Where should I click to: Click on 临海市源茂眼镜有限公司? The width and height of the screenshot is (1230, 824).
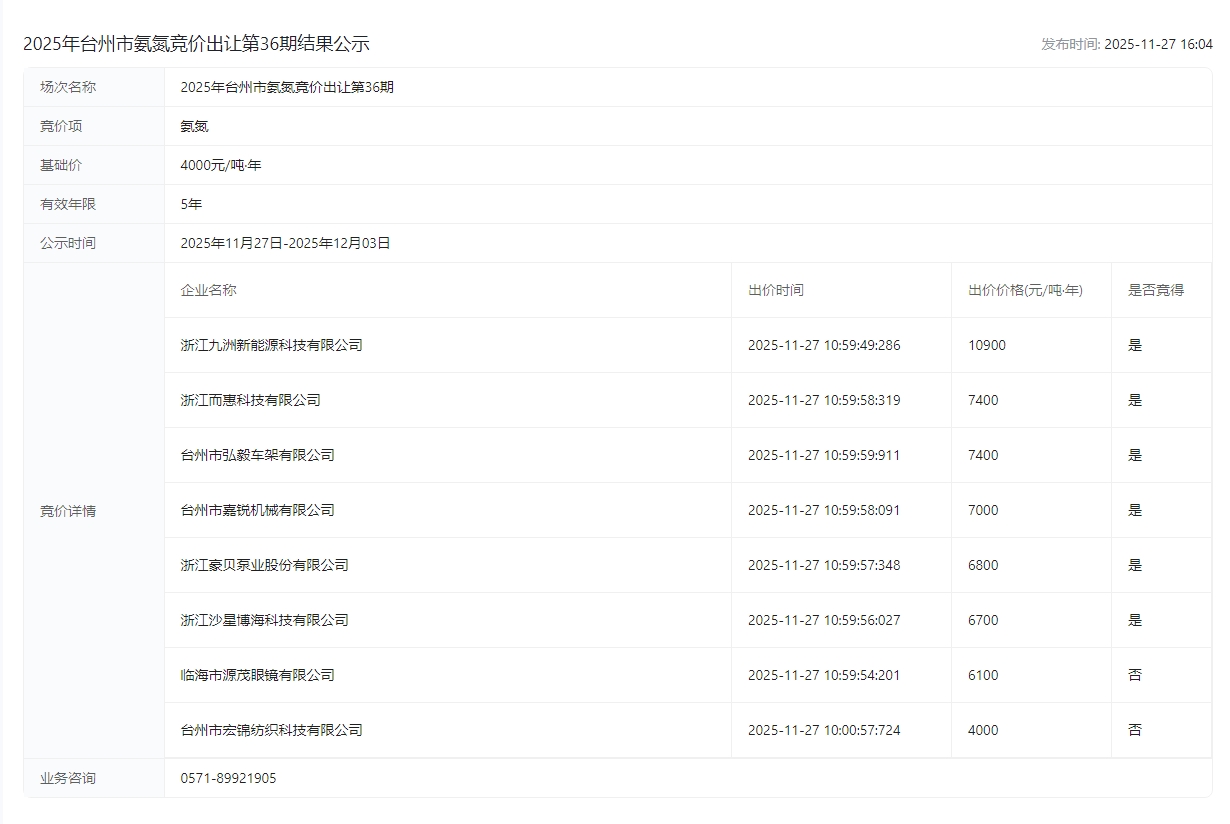(x=257, y=675)
